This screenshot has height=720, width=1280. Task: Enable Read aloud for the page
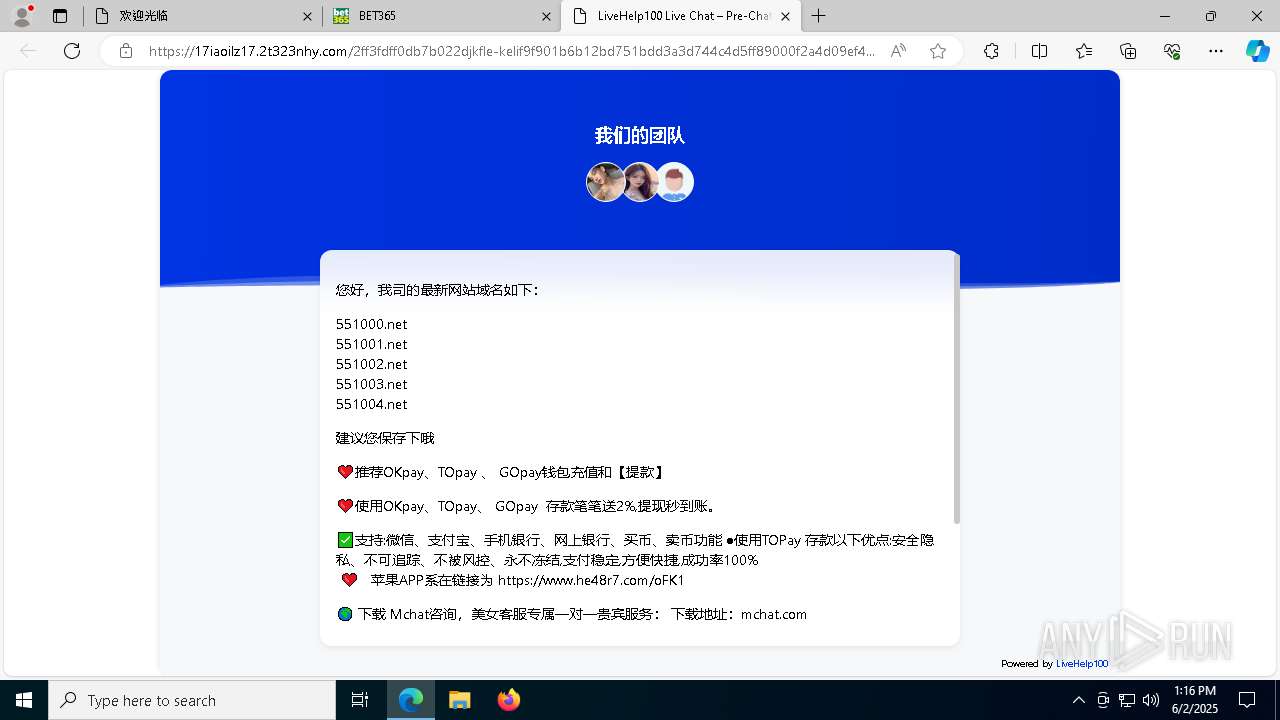click(898, 51)
